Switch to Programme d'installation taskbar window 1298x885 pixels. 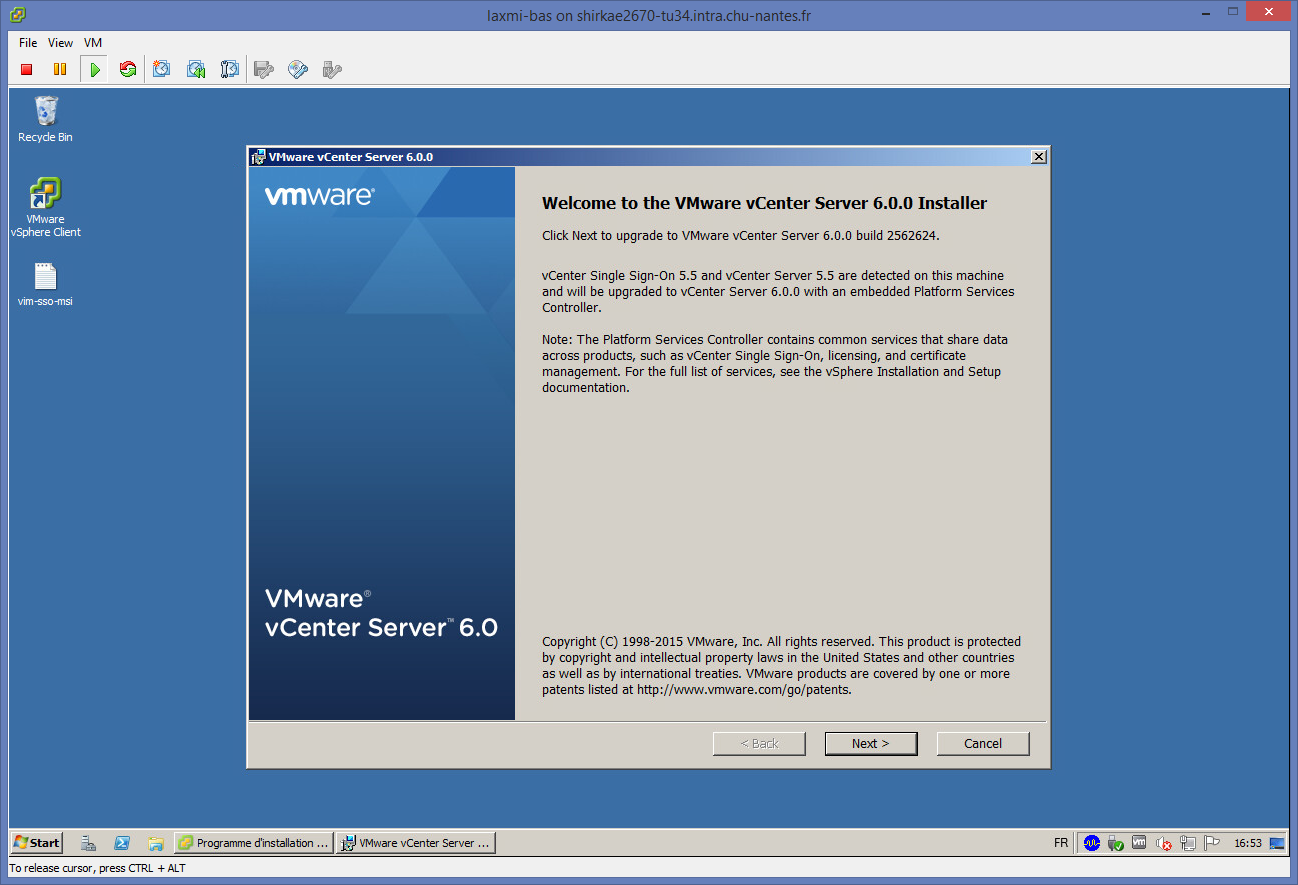coord(254,843)
